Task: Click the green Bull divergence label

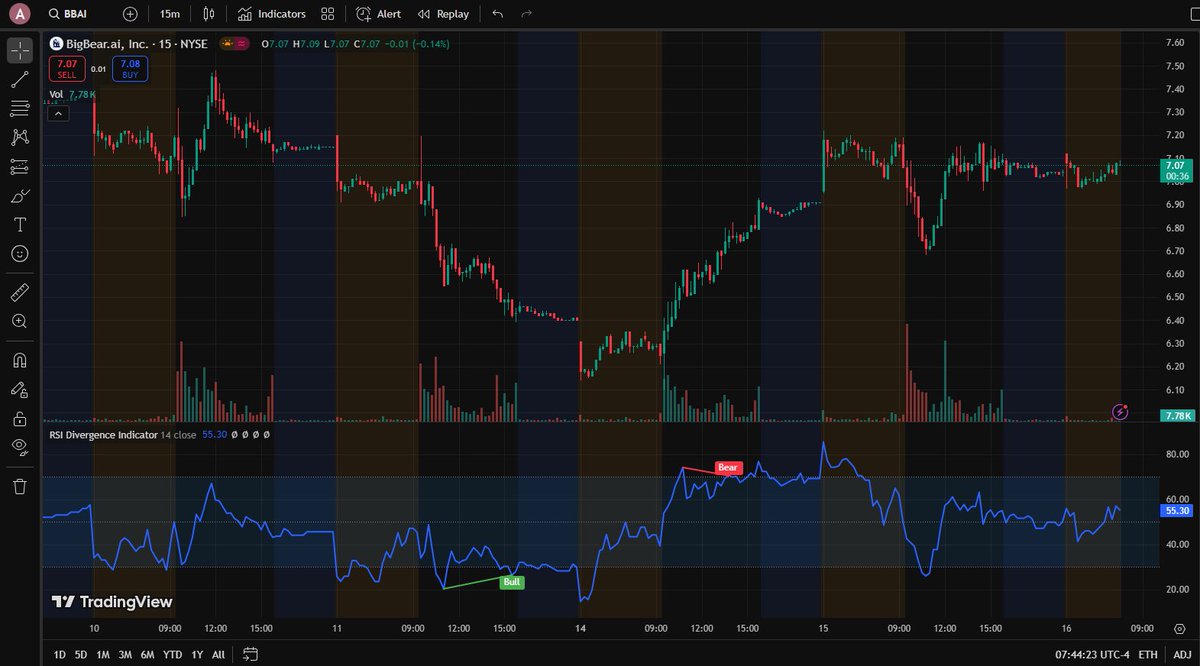Action: click(x=512, y=581)
